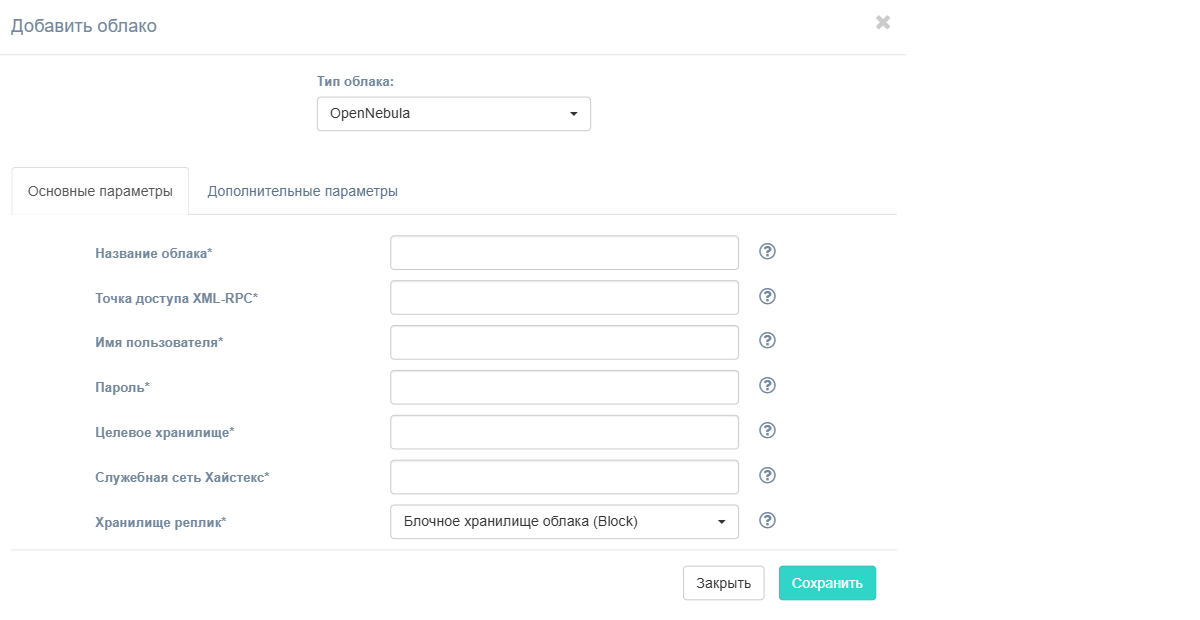Focus the Целевое хранилище input
The width and height of the screenshot is (1200, 620).
click(x=563, y=431)
